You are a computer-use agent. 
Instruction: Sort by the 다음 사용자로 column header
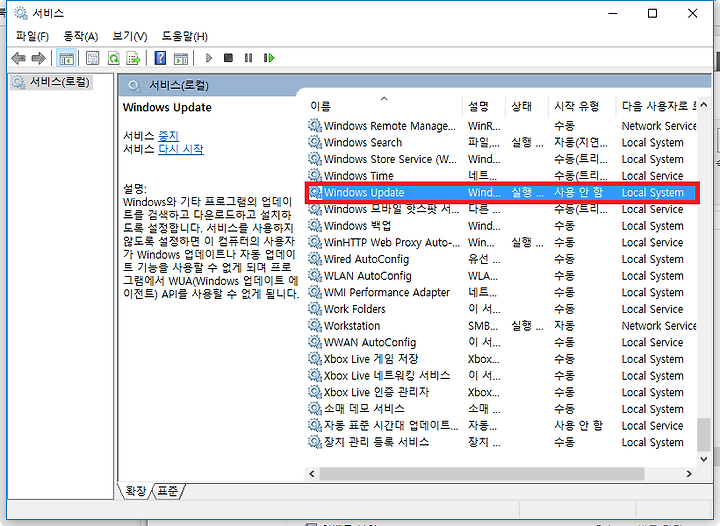point(658,106)
